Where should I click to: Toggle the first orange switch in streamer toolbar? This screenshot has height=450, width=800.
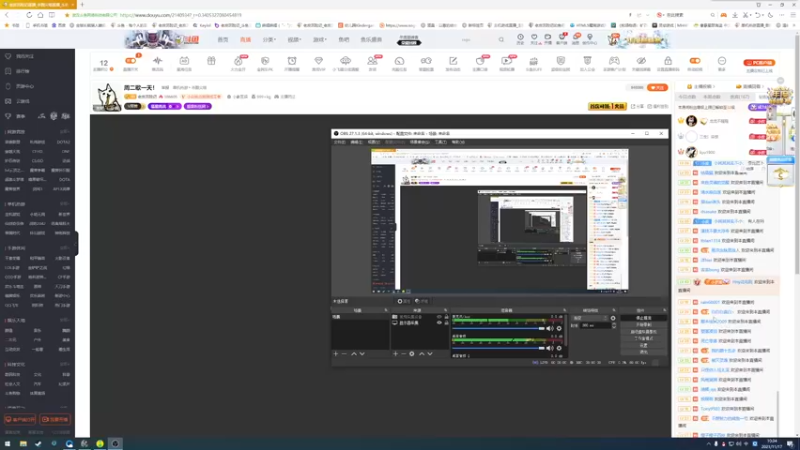click(x=131, y=61)
